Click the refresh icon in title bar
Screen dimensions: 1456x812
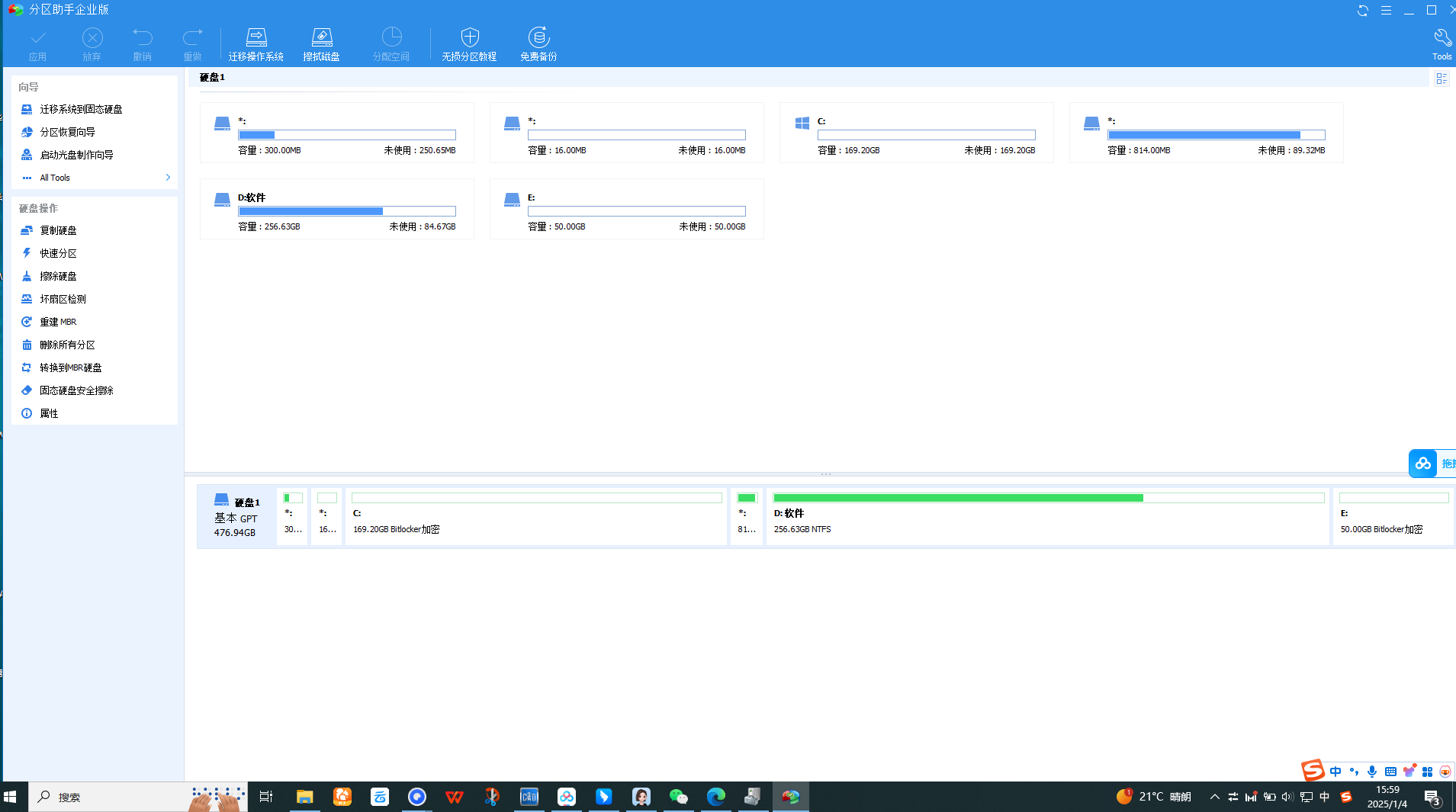coord(1363,11)
